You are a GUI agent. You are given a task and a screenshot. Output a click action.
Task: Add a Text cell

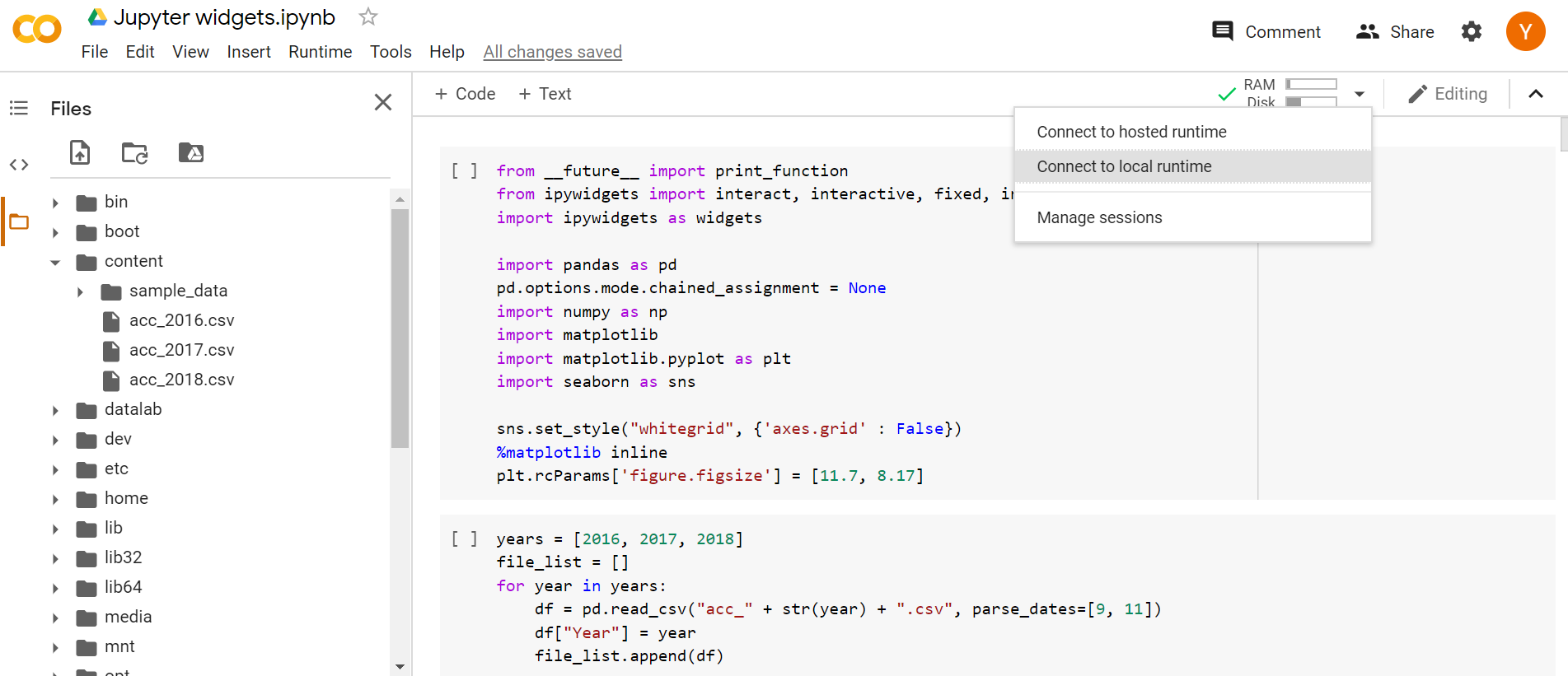[x=545, y=94]
